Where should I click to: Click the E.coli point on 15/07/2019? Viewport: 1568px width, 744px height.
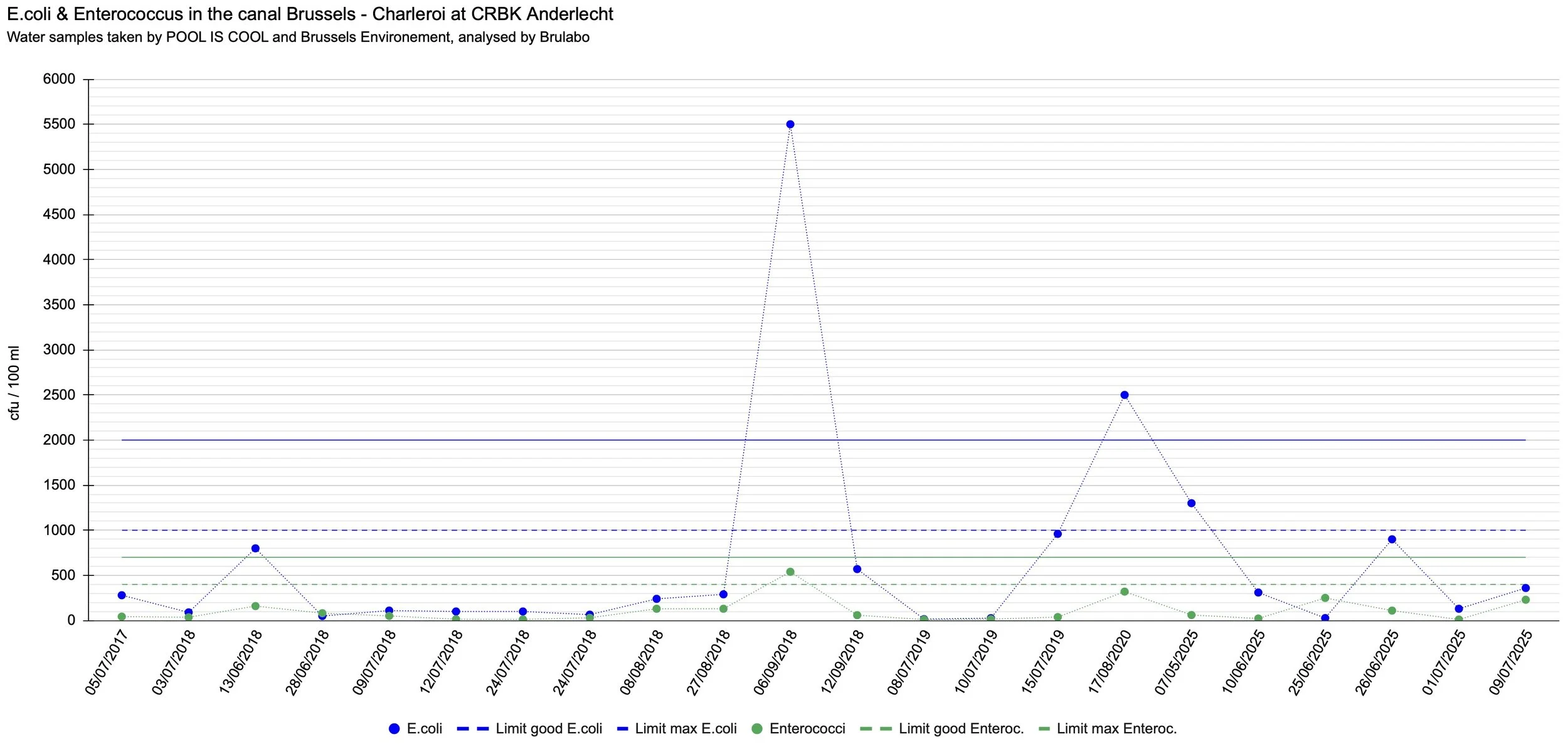coord(1057,534)
